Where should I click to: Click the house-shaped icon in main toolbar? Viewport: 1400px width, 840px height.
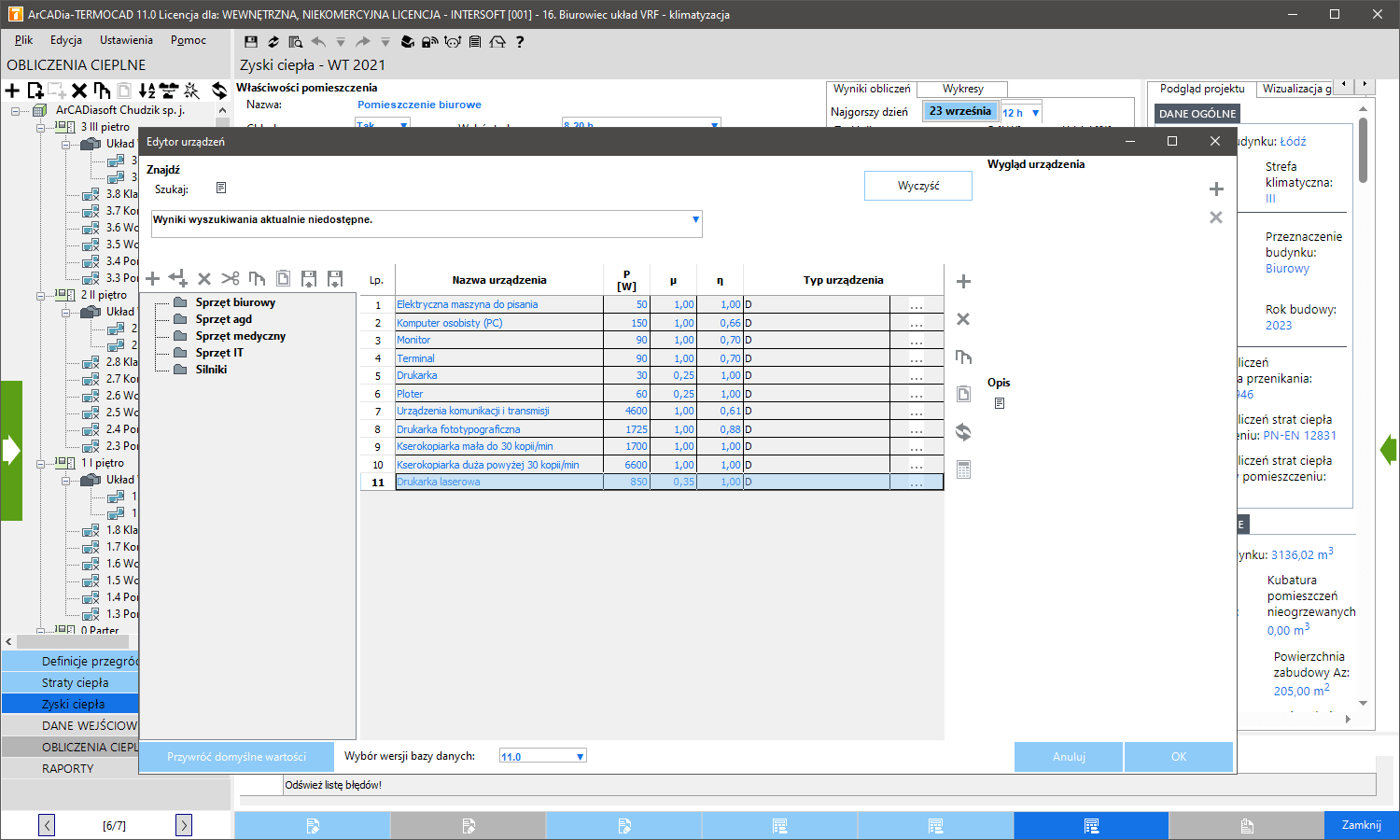coord(497,41)
